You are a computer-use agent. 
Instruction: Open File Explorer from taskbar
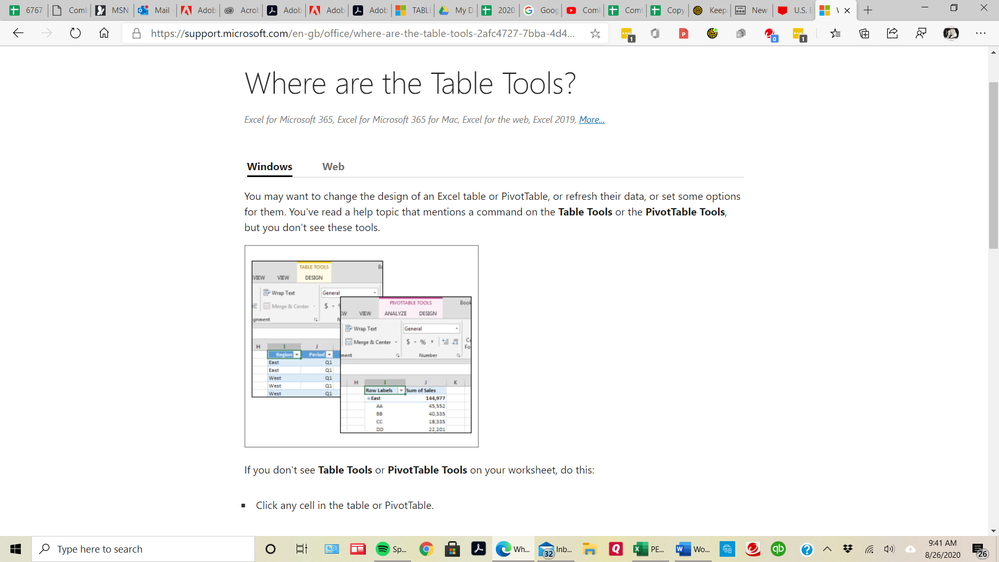point(589,549)
